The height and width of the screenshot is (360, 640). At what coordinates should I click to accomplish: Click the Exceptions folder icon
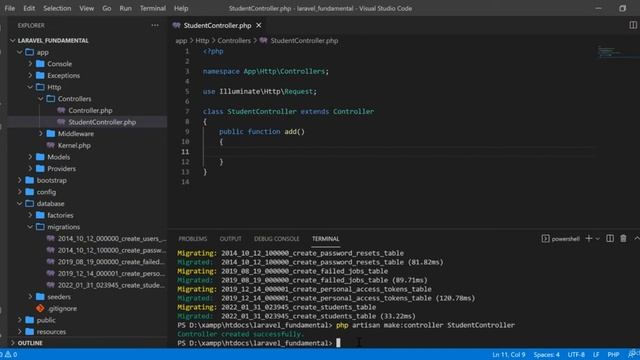click(40, 76)
